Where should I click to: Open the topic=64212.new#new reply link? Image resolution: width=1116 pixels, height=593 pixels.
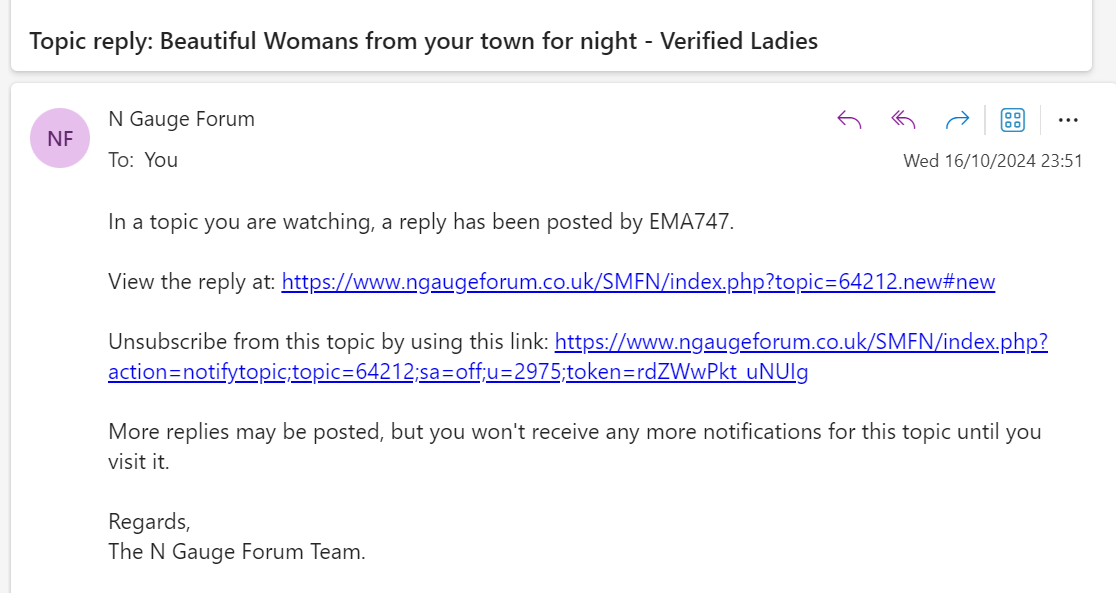[x=638, y=282]
